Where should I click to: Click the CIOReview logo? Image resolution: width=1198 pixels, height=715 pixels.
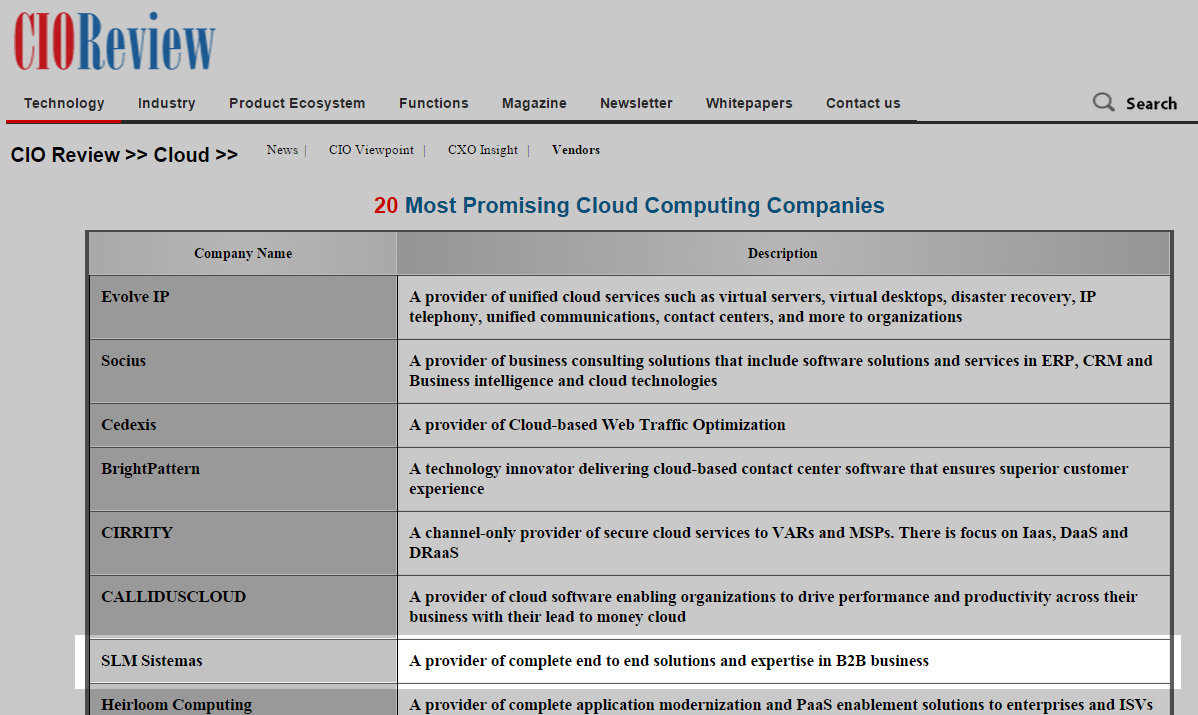point(115,42)
